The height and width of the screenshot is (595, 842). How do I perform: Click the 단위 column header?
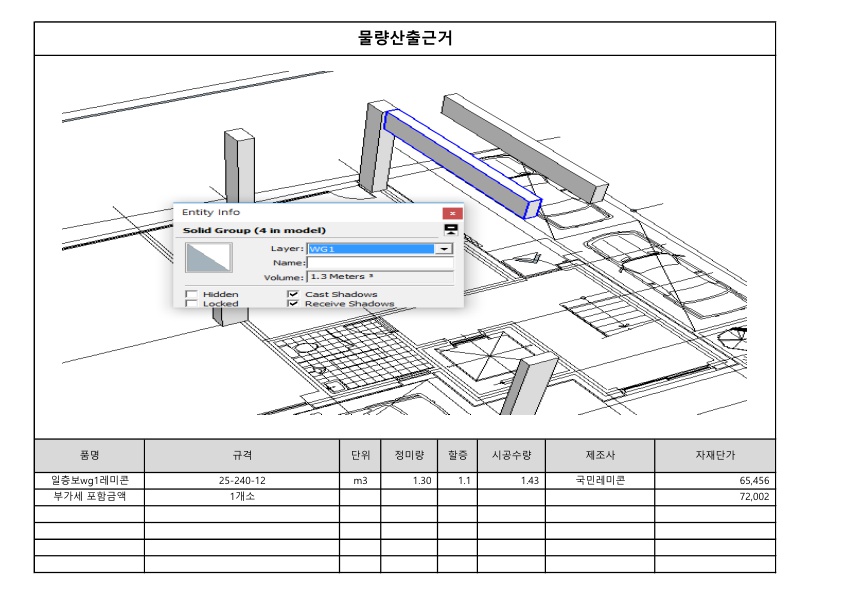(360, 455)
